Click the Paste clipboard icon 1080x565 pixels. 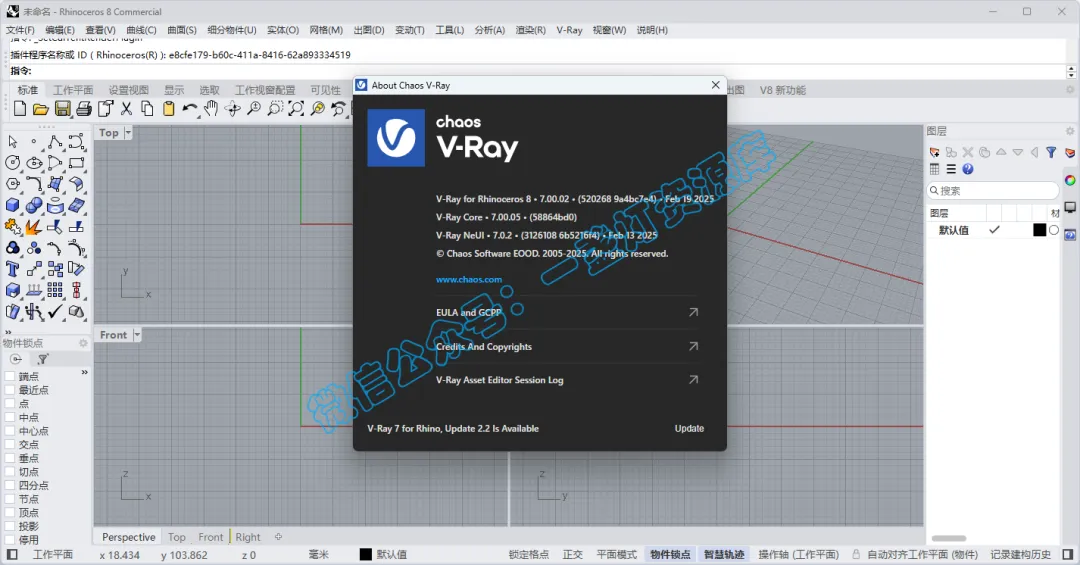click(x=169, y=108)
